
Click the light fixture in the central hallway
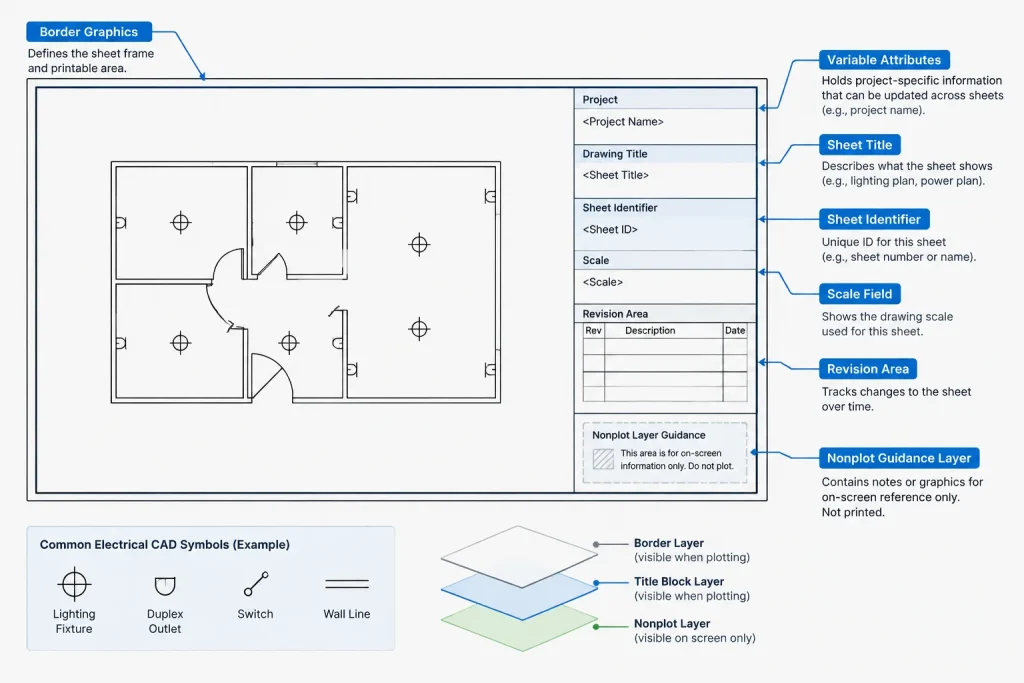point(289,343)
